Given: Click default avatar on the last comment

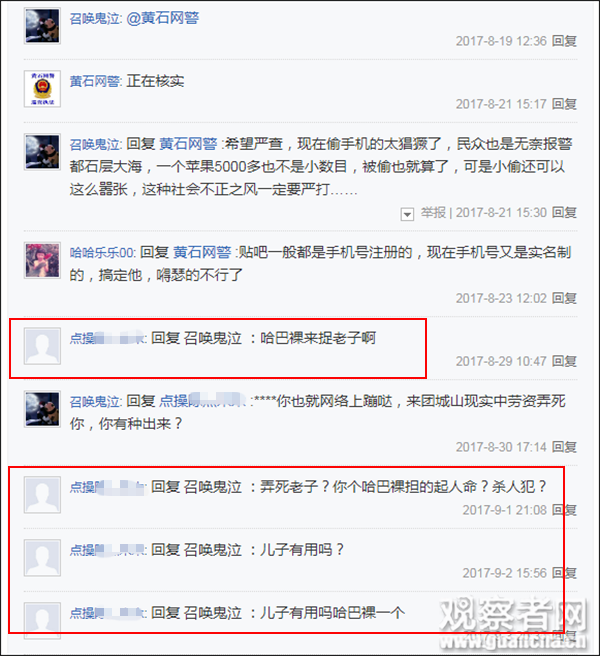Looking at the screenshot, I should point(42,620).
